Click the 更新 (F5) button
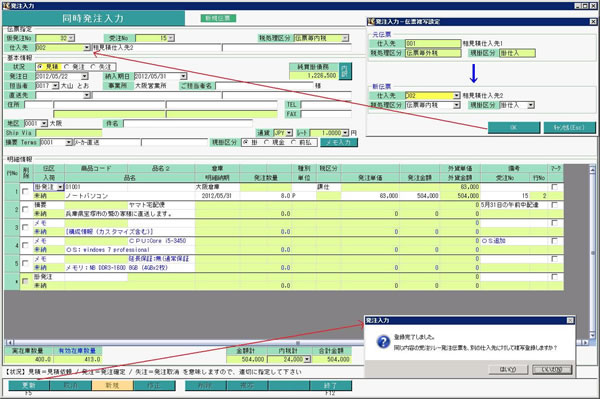 [x=29, y=385]
